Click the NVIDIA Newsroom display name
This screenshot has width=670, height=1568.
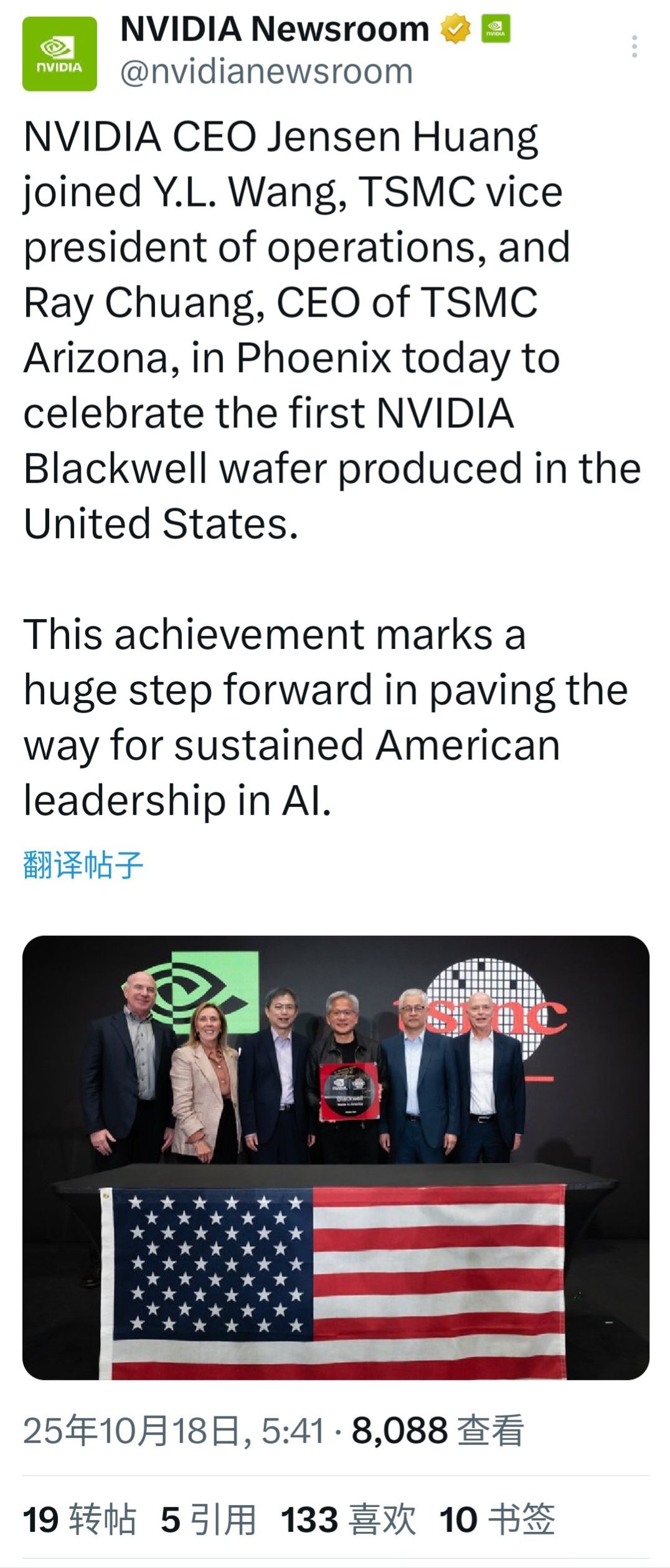(x=275, y=29)
